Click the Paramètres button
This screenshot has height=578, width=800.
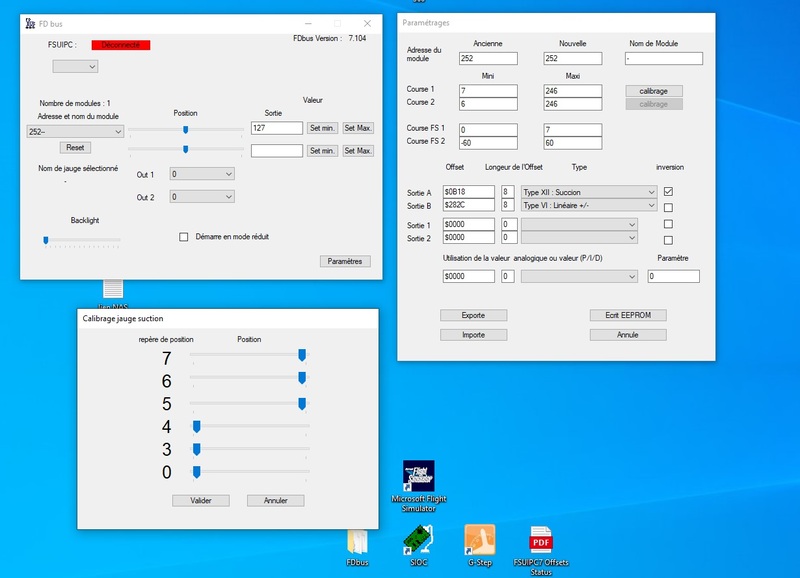(x=346, y=261)
